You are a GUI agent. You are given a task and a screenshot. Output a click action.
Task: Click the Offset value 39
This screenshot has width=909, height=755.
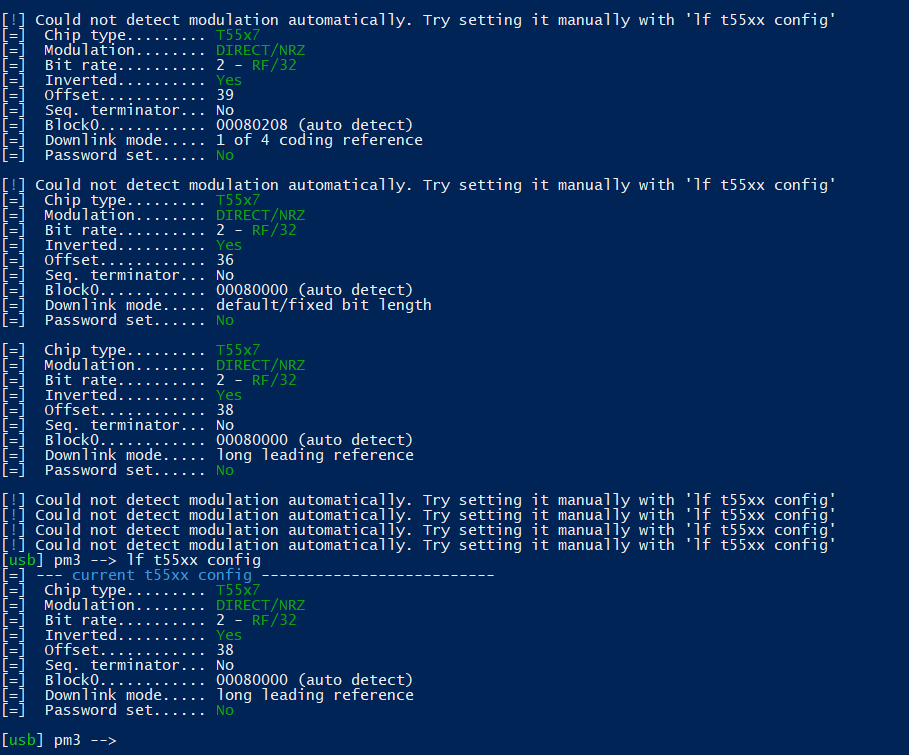(225, 95)
